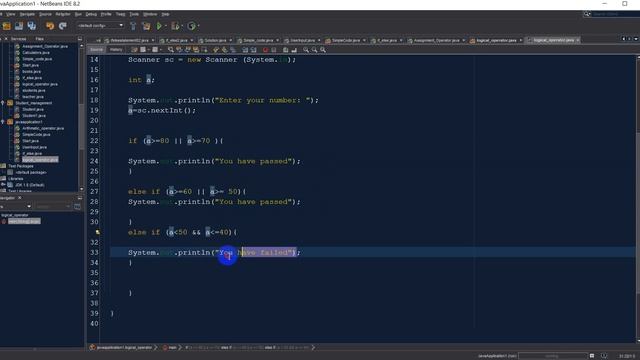
Task: Select the Test Packages node
Action: pyautogui.click(x=20, y=166)
